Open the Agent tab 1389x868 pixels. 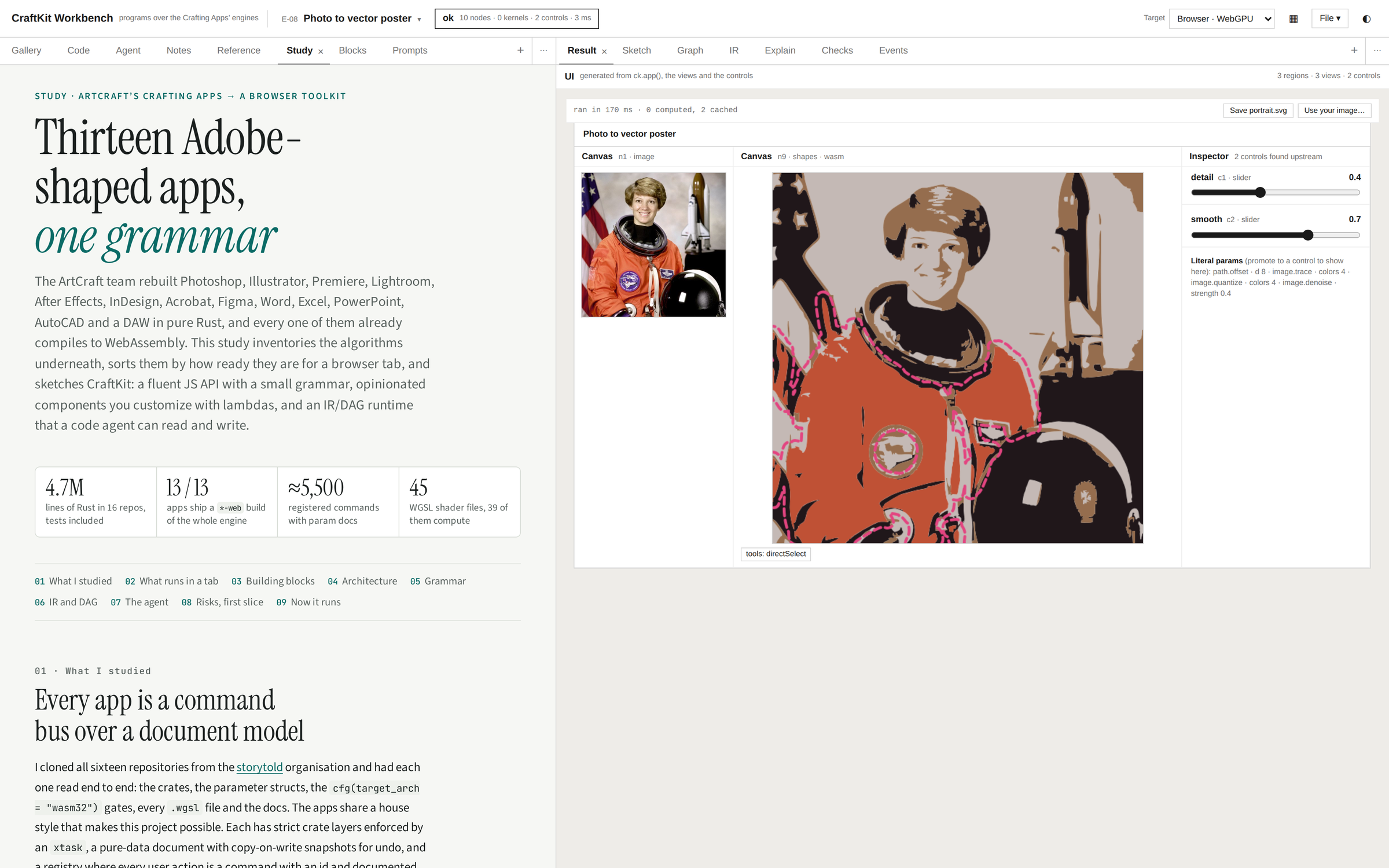point(128,50)
